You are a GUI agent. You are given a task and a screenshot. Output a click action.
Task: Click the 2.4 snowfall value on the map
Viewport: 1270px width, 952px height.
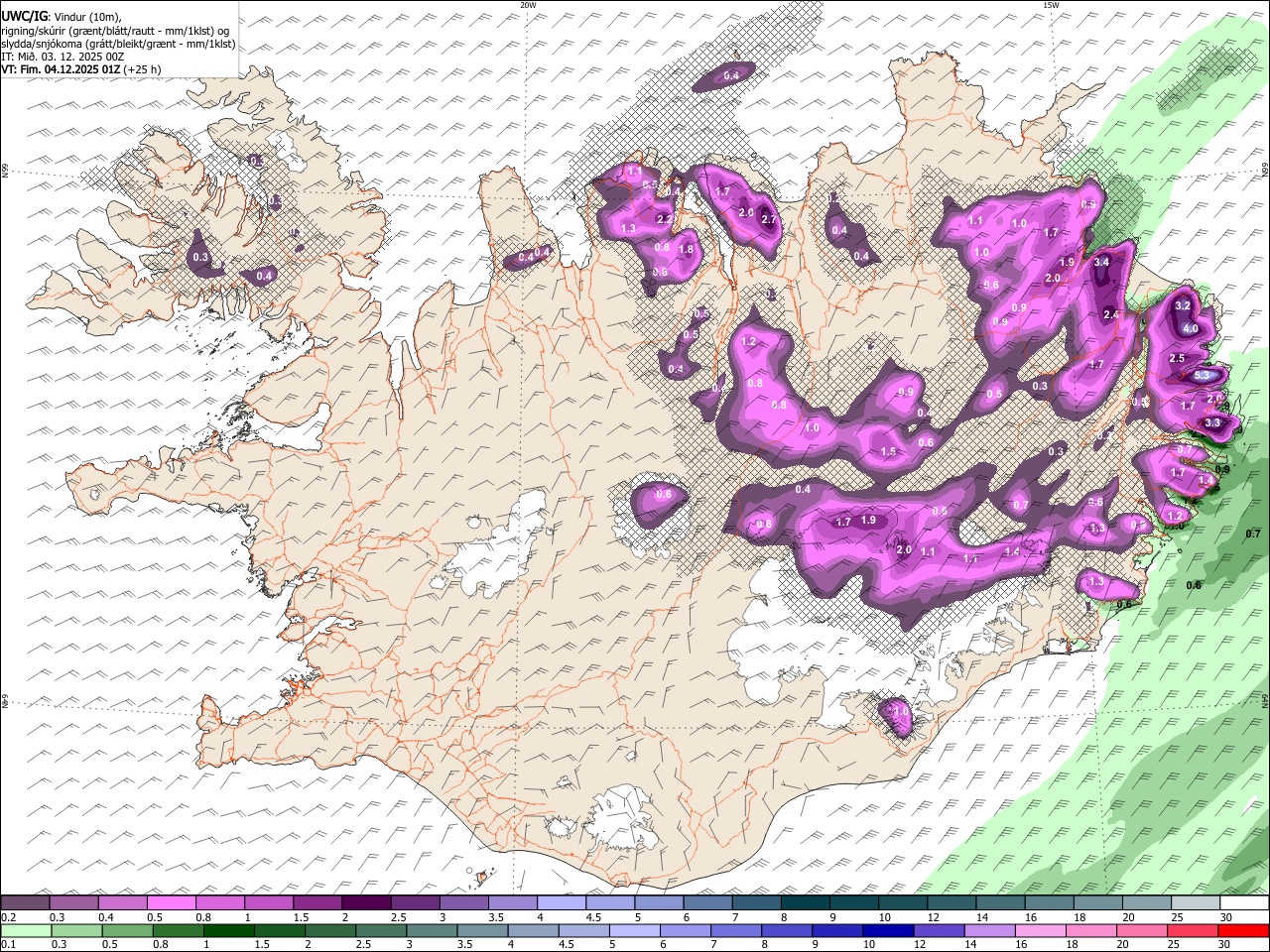coord(1111,315)
